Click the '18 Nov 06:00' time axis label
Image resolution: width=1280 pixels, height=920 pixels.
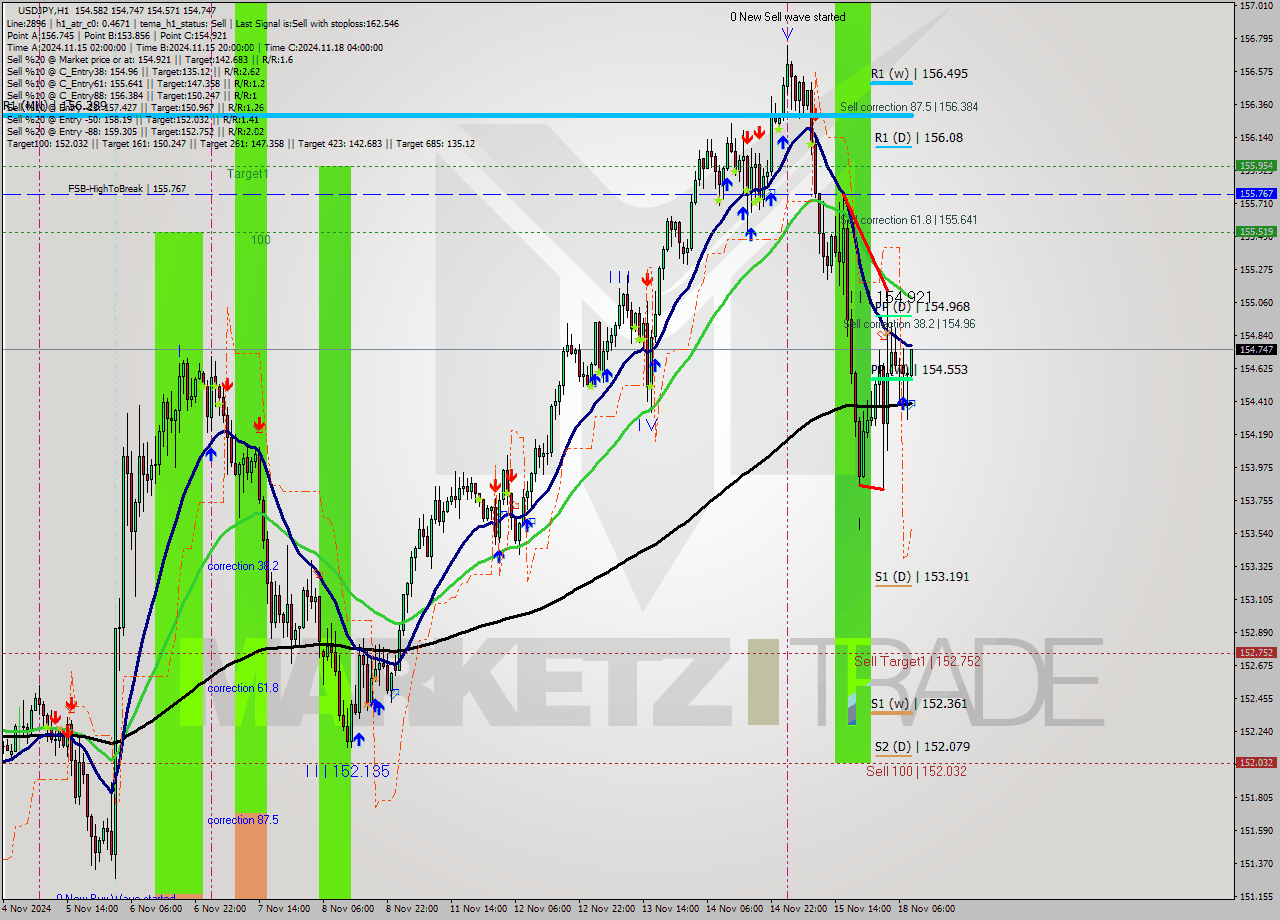click(928, 909)
